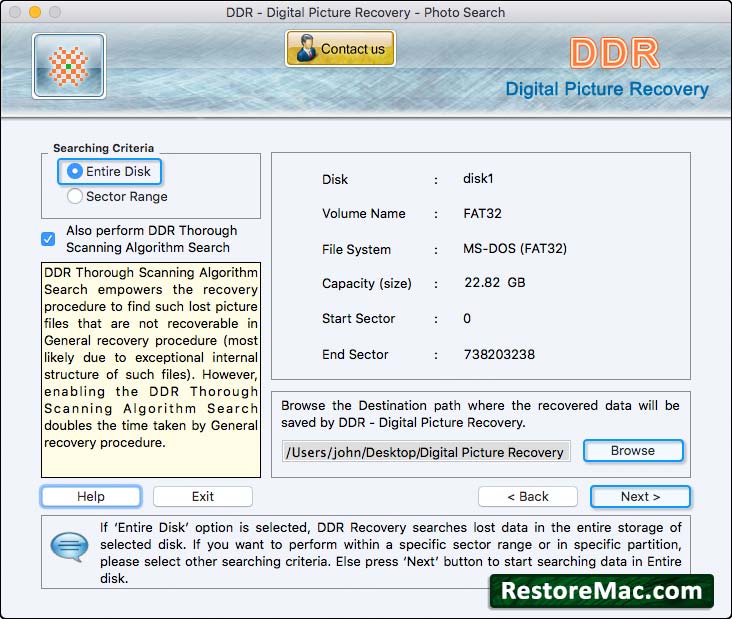The height and width of the screenshot is (619, 732).
Task: Click the FAT32 volume name value
Action: point(482,213)
